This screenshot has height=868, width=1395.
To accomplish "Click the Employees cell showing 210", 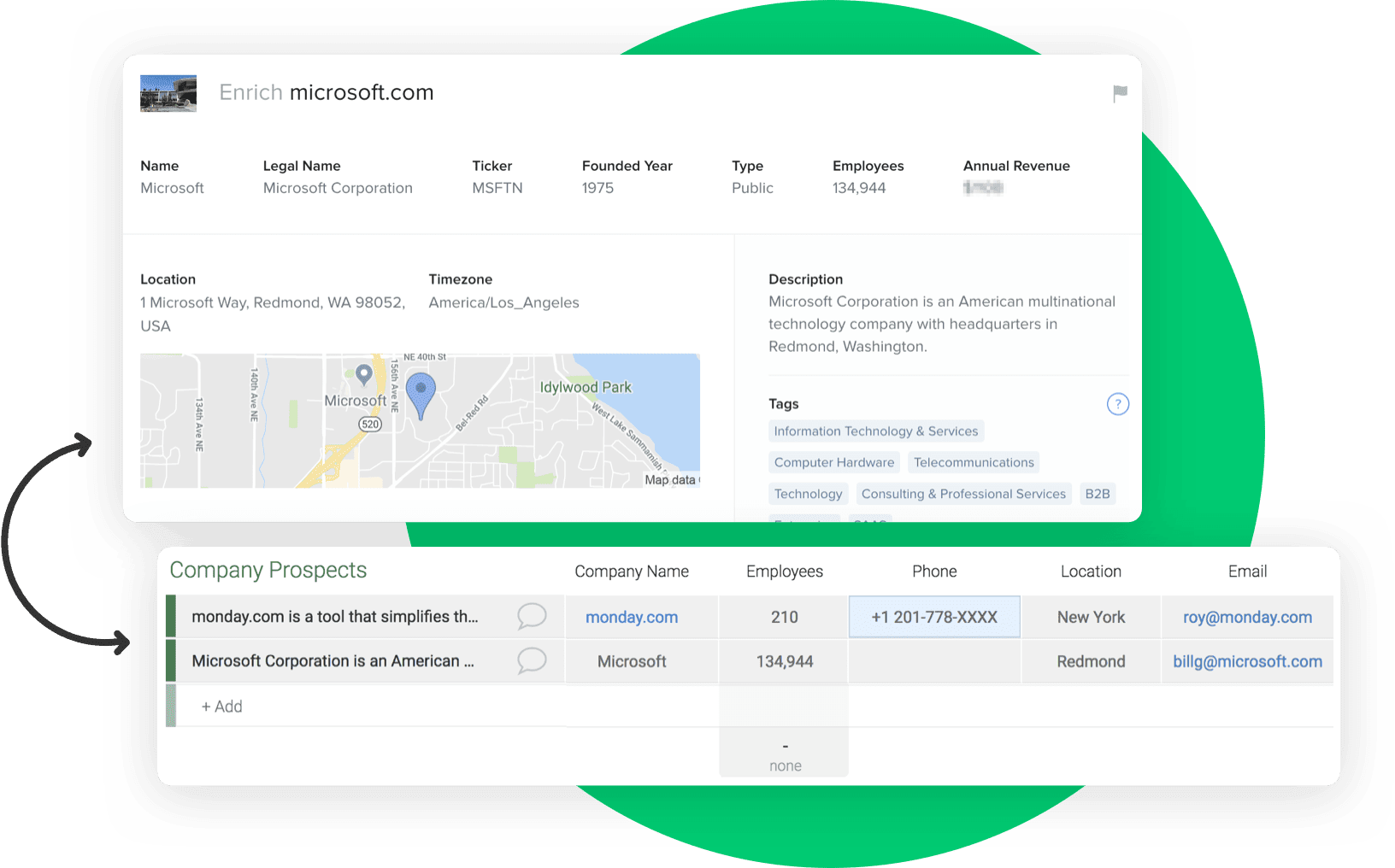I will pos(784,617).
